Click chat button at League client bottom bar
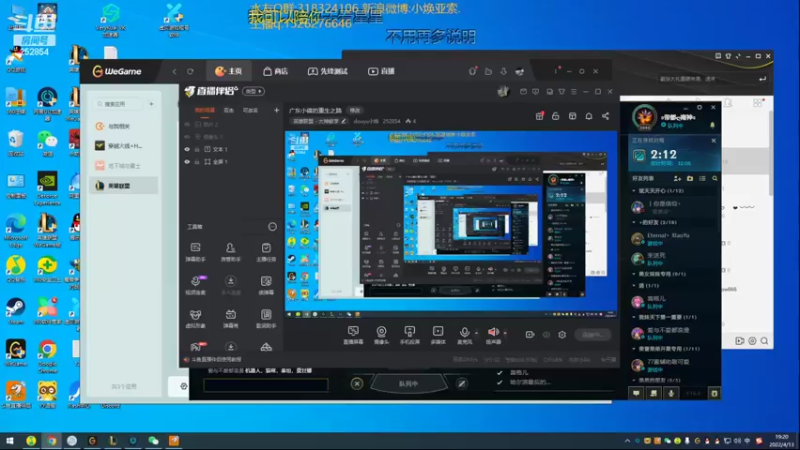 (x=636, y=393)
